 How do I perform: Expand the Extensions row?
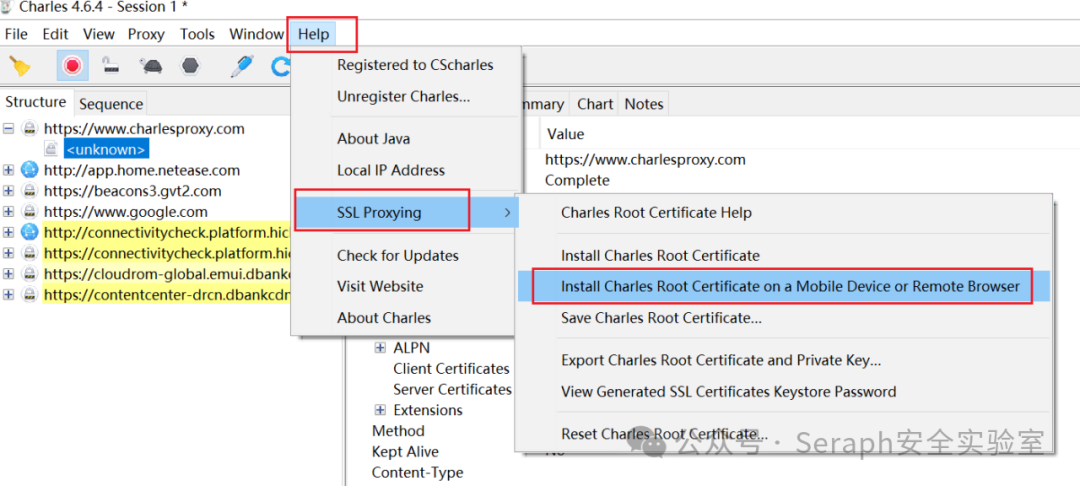click(380, 410)
